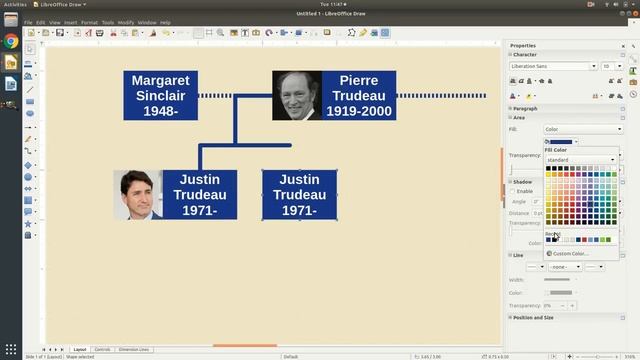The image size is (640, 360).
Task: Click the Insert Text Box icon
Action: coord(245,33)
